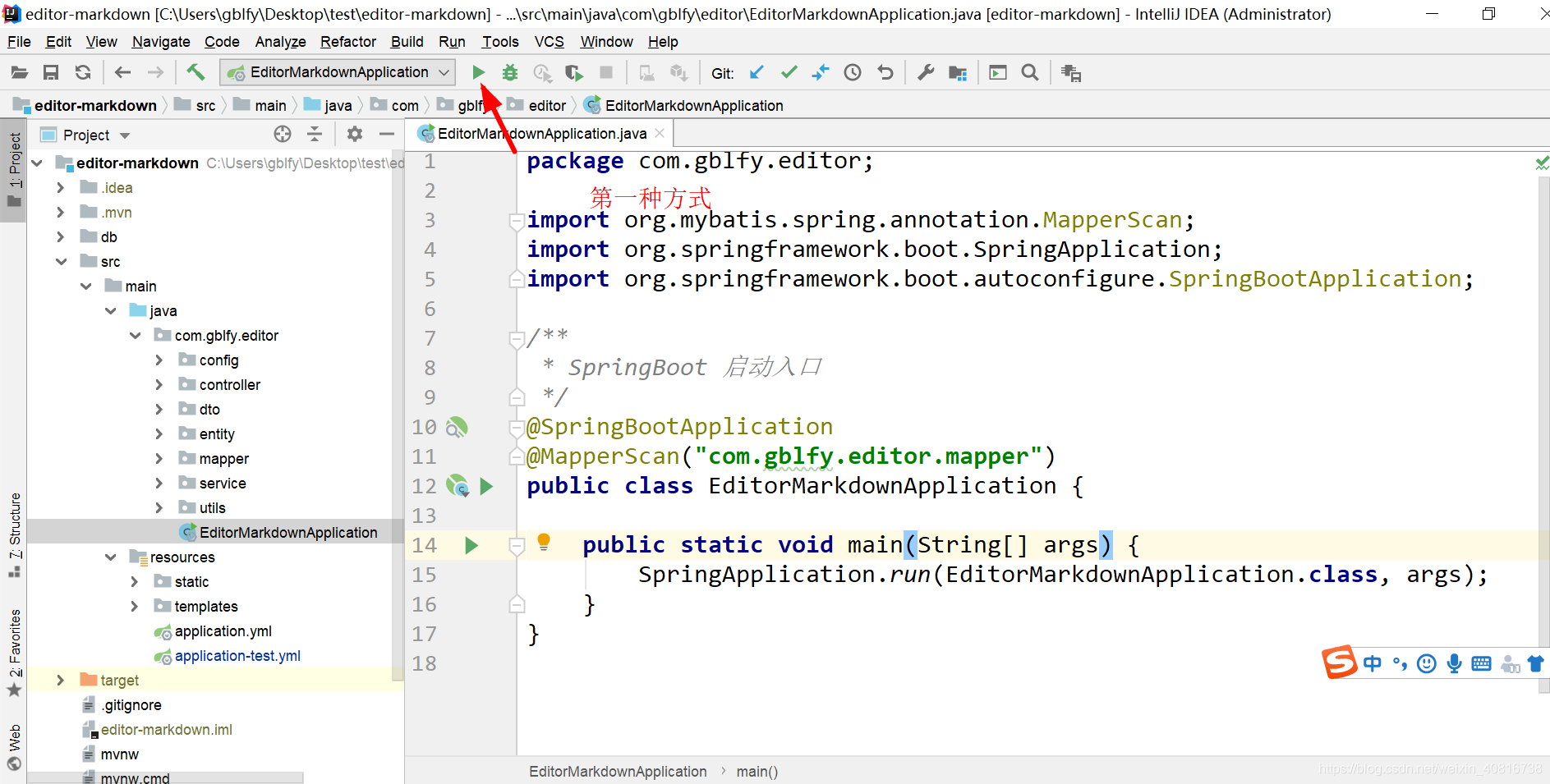Toggle Sogou punctuation mode

(x=1400, y=663)
